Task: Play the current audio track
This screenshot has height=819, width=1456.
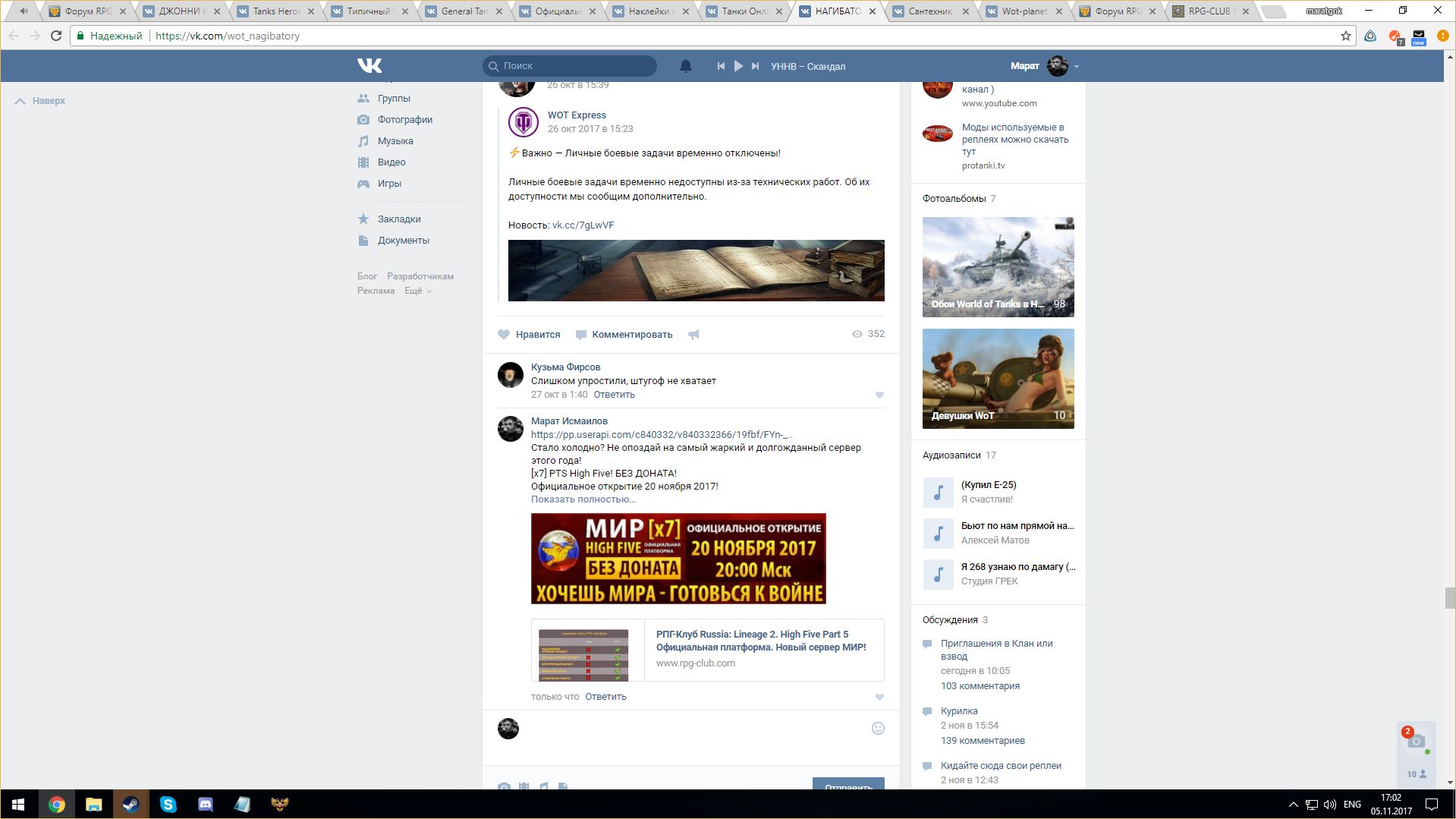Action: pyautogui.click(x=738, y=66)
